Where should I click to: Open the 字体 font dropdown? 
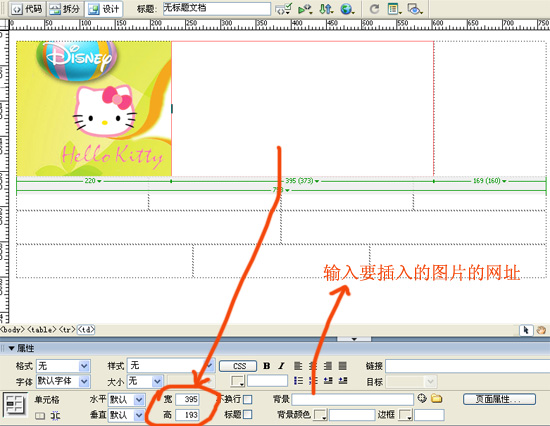click(x=63, y=381)
